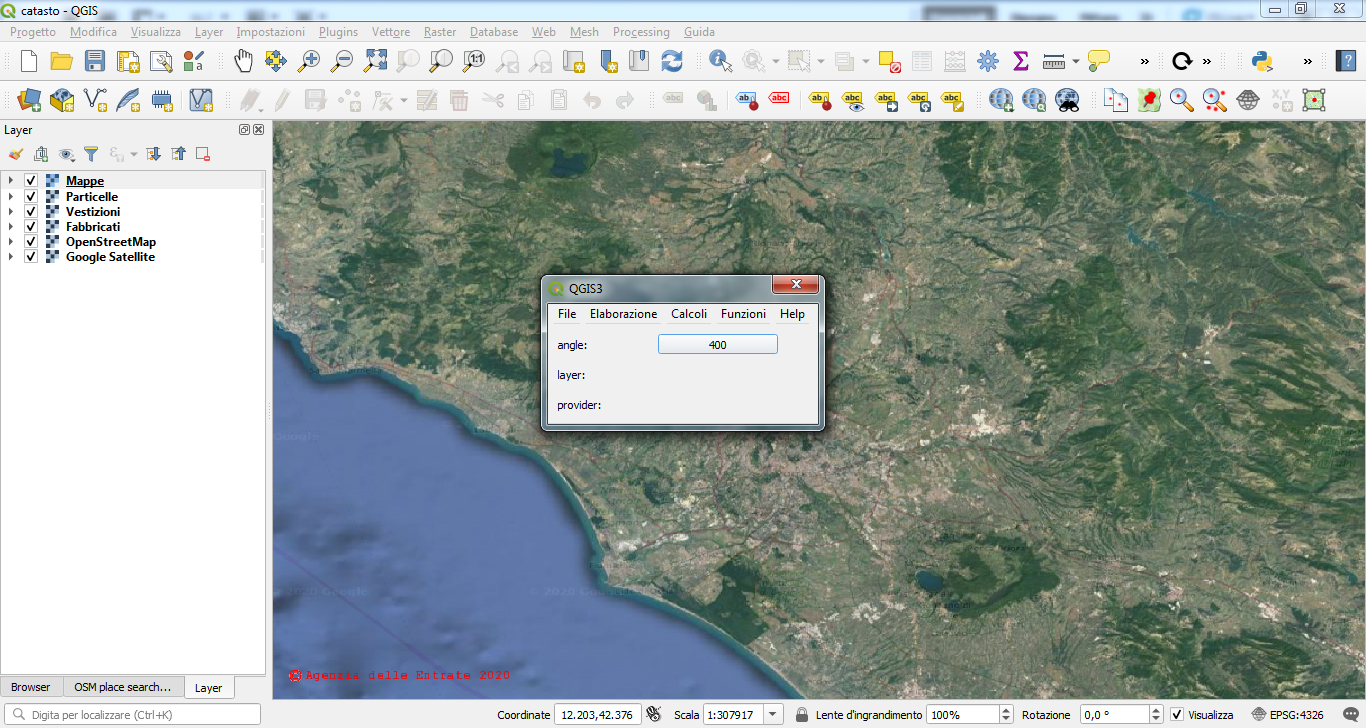
Task: Select the Pan Map tool
Action: point(243,60)
